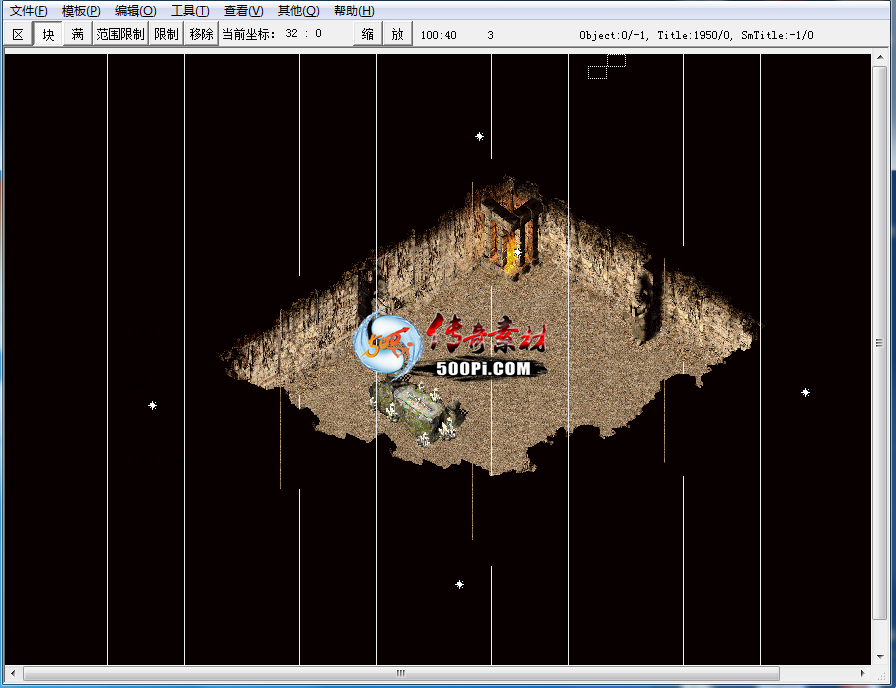The image size is (896, 688).
Task: Click the 范围限制 button
Action: tap(120, 34)
